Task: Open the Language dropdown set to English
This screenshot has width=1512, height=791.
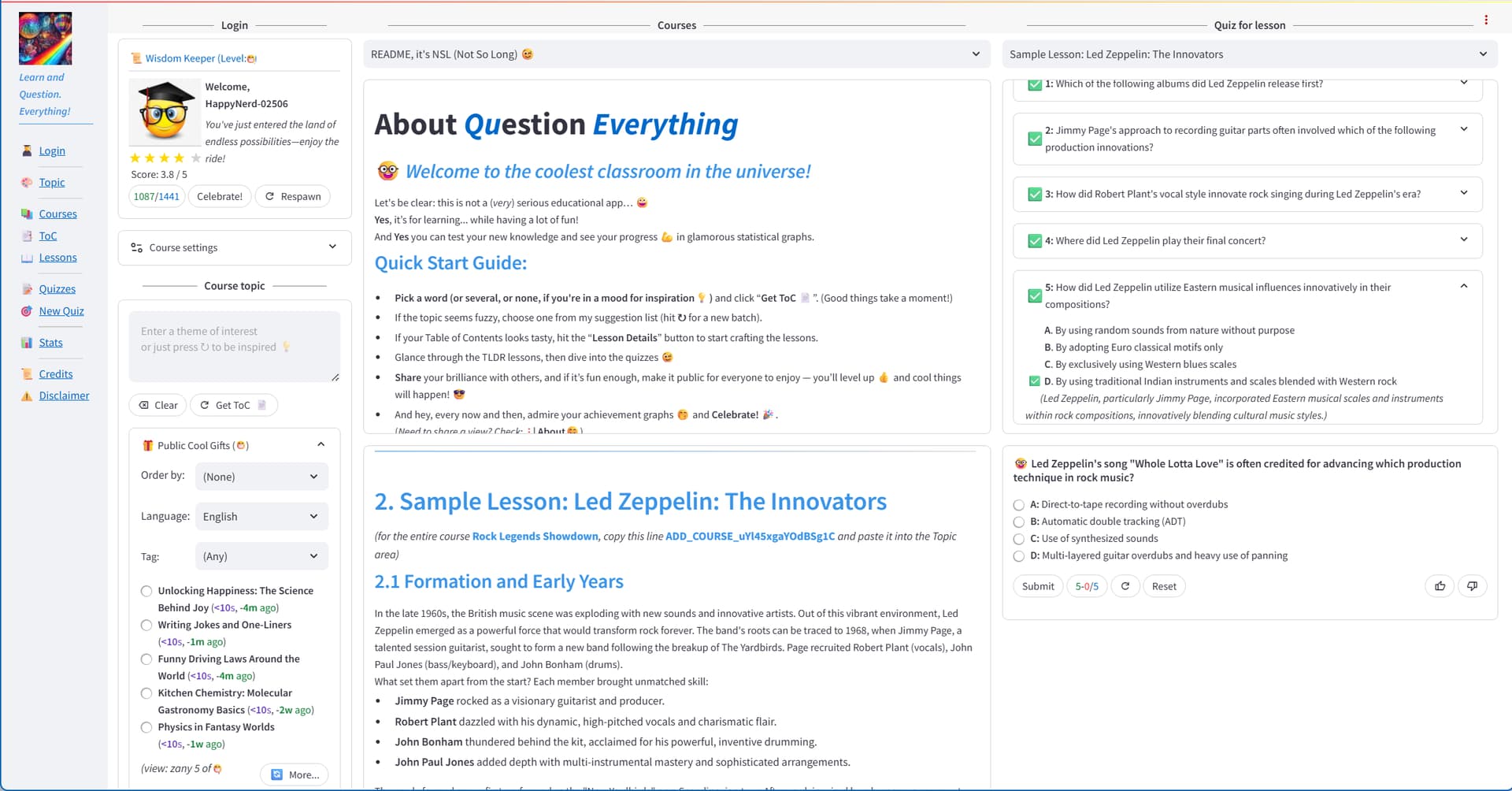Action: 261,517
